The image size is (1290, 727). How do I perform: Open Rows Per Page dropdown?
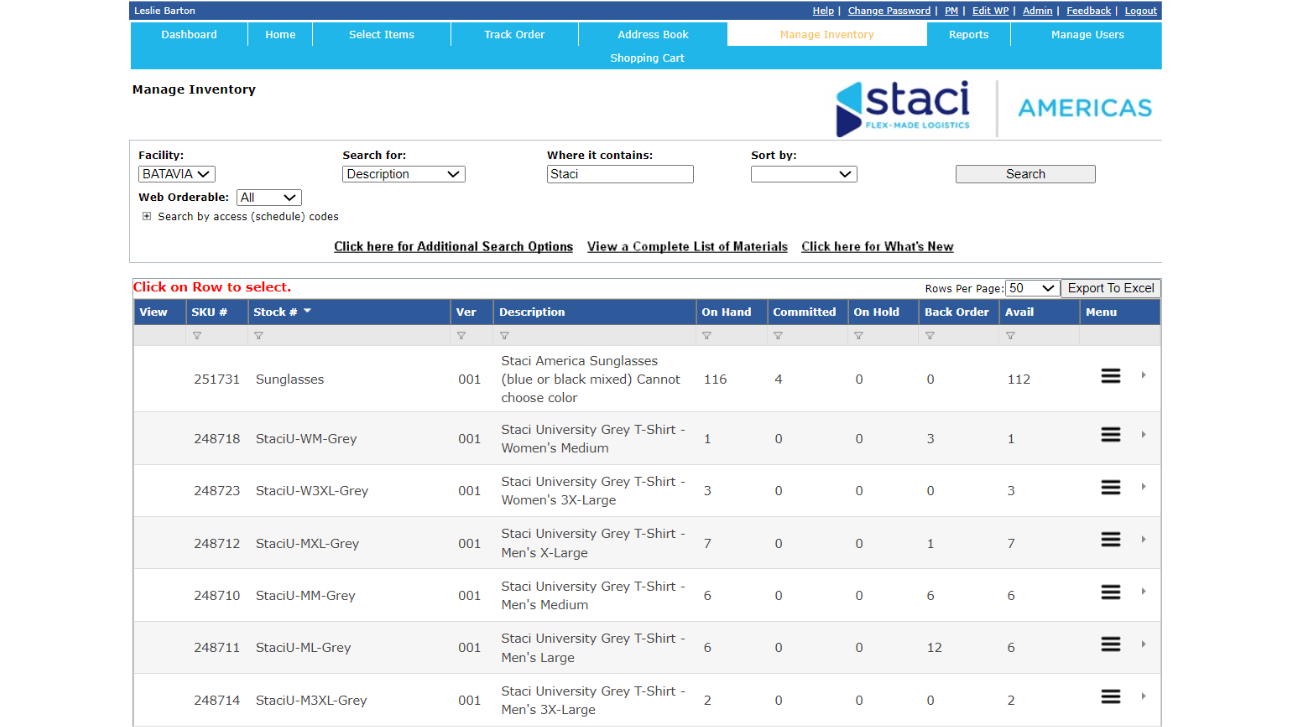tap(1032, 288)
